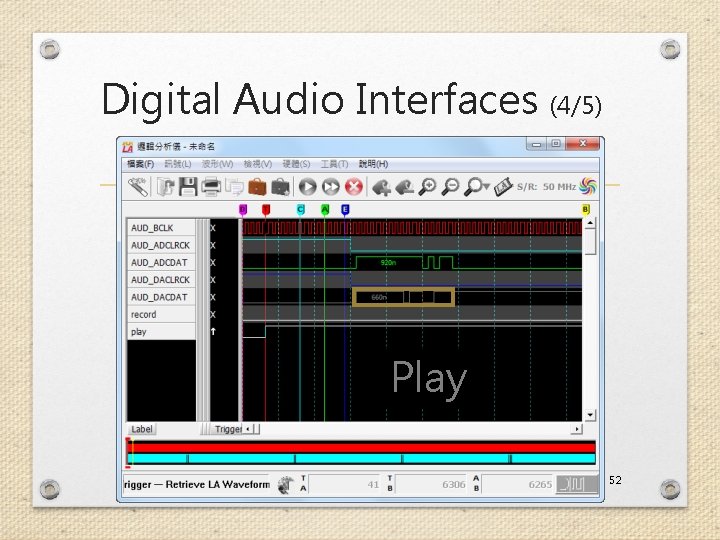Open the magnifier zoom dropdown arrow
The width and height of the screenshot is (720, 540).
point(486,187)
